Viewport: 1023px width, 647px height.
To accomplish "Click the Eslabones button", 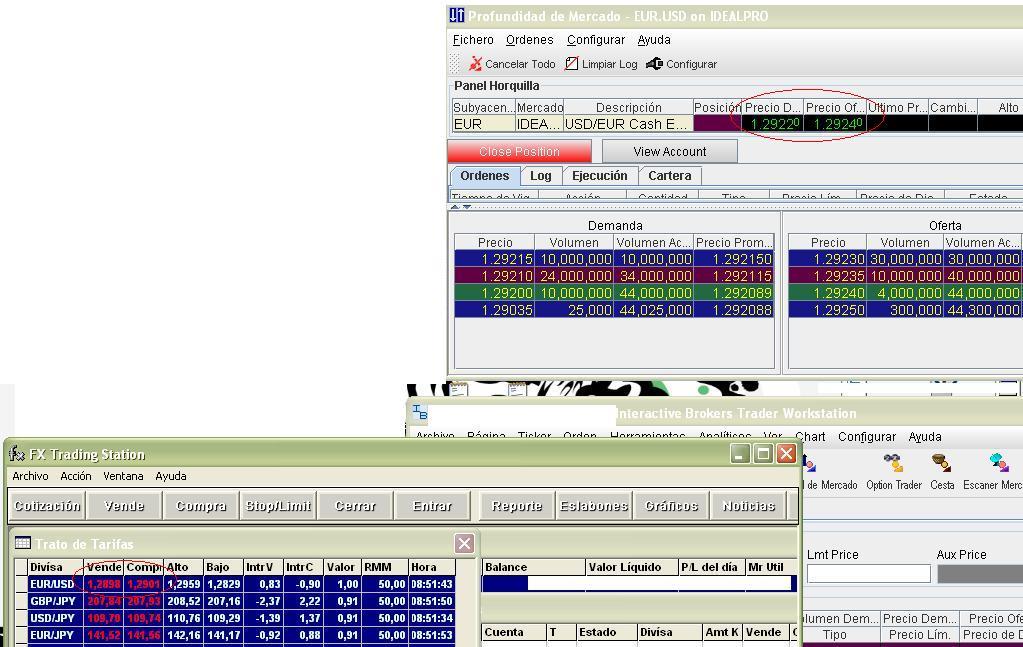I will (x=594, y=505).
